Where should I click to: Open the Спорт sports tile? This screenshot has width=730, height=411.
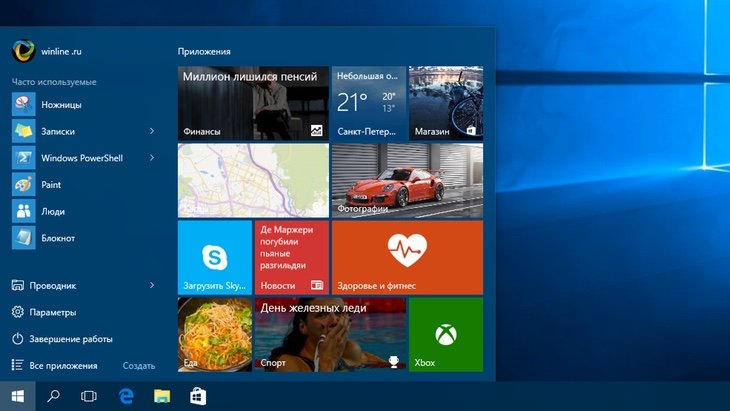(331, 335)
